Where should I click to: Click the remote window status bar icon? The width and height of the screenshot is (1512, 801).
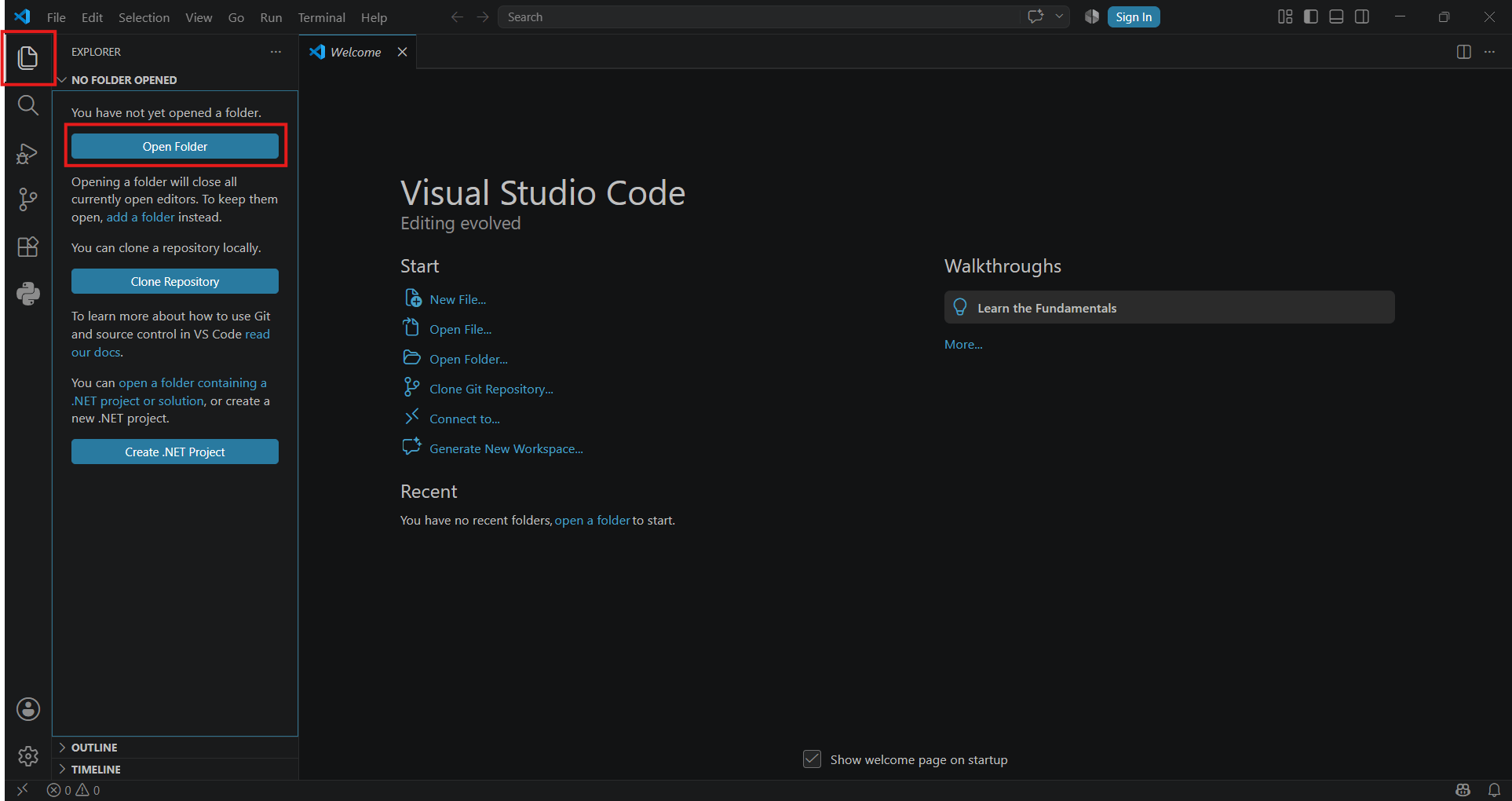coord(23,790)
